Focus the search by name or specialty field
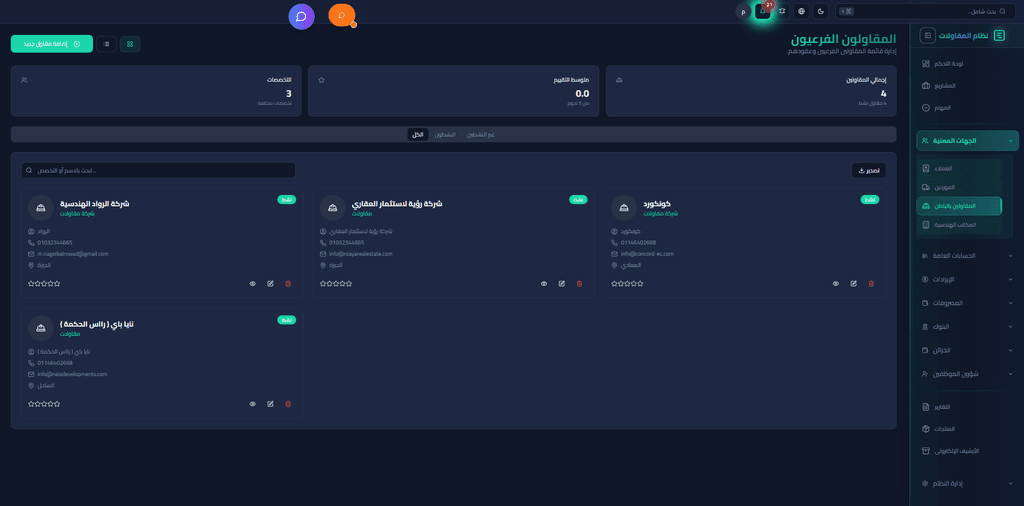The width and height of the screenshot is (1024, 506). point(159,170)
